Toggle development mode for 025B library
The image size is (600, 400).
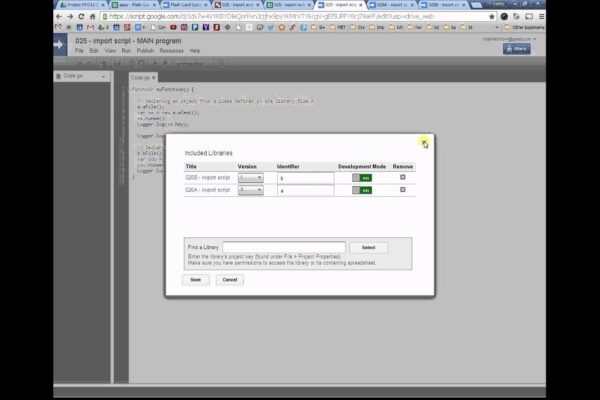click(362, 178)
